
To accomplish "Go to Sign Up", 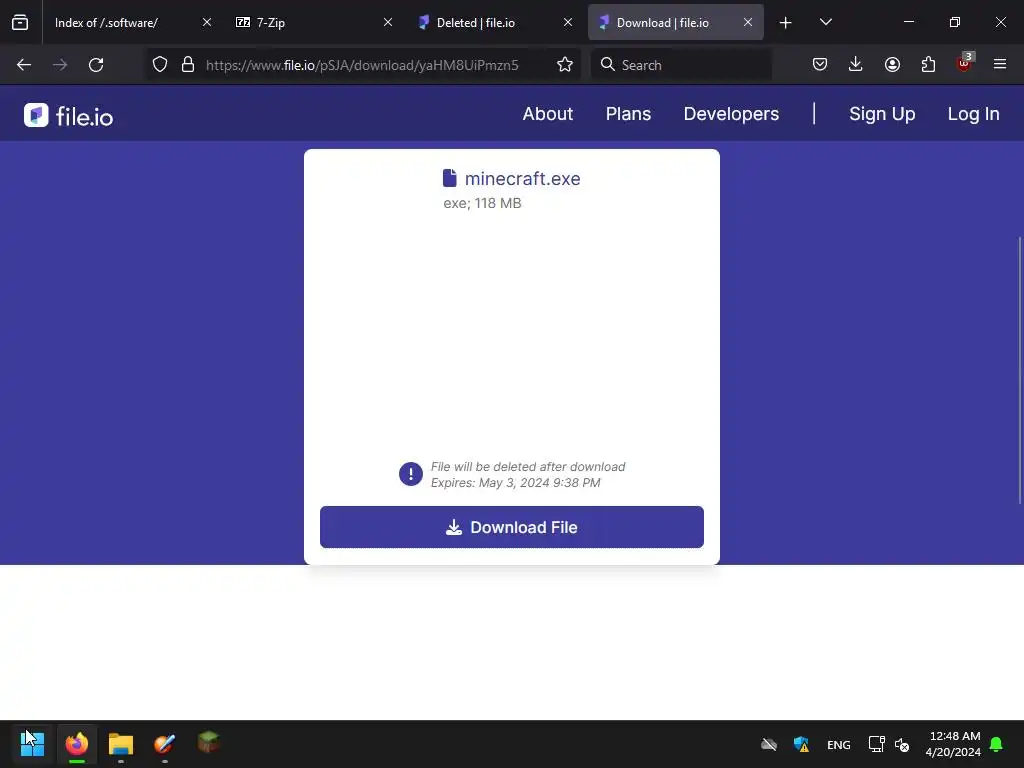I will click(882, 114).
